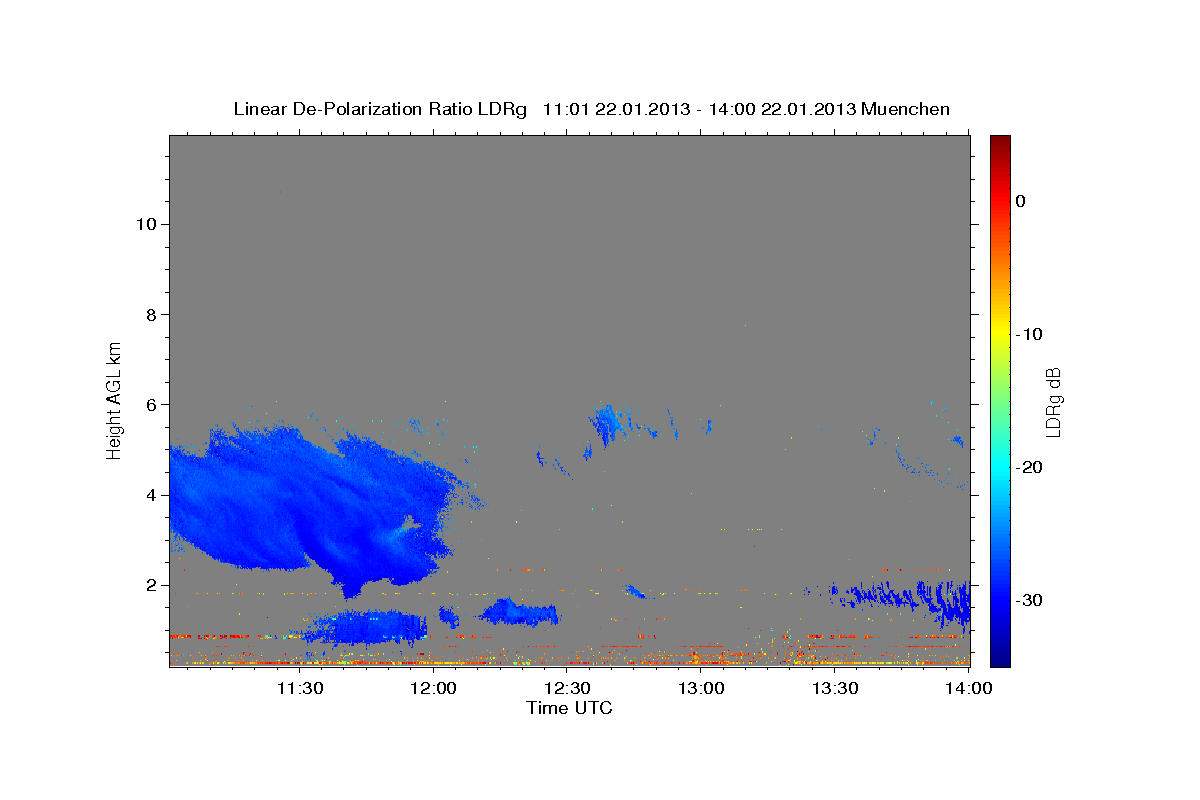This screenshot has width=1200, height=800.
Task: Click the 12:00 time tick label
Action: point(434,688)
